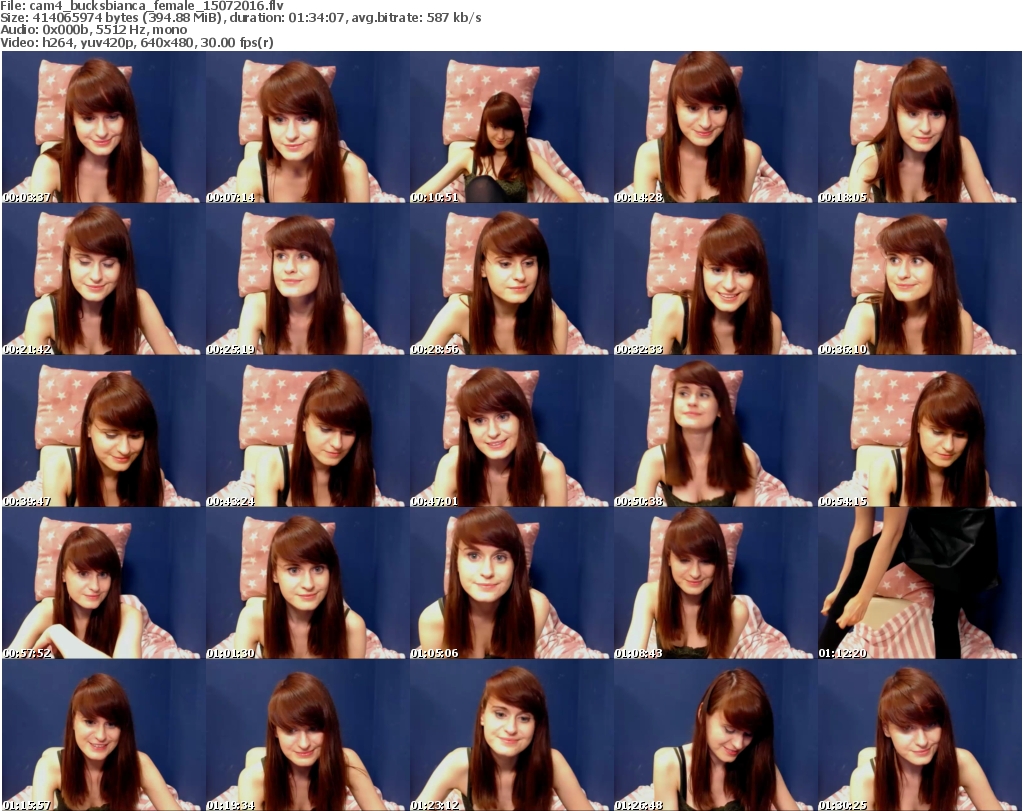Click the frame stamped 01:15:57
The height and width of the screenshot is (811, 1024).
pos(104,735)
